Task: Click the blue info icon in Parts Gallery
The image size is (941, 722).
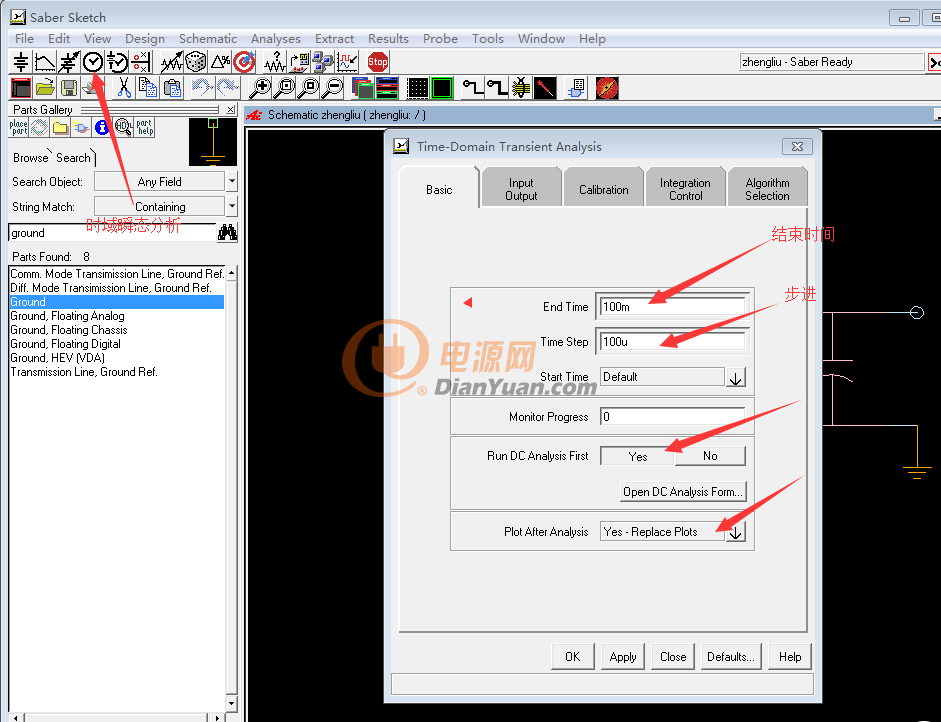Action: coord(102,127)
